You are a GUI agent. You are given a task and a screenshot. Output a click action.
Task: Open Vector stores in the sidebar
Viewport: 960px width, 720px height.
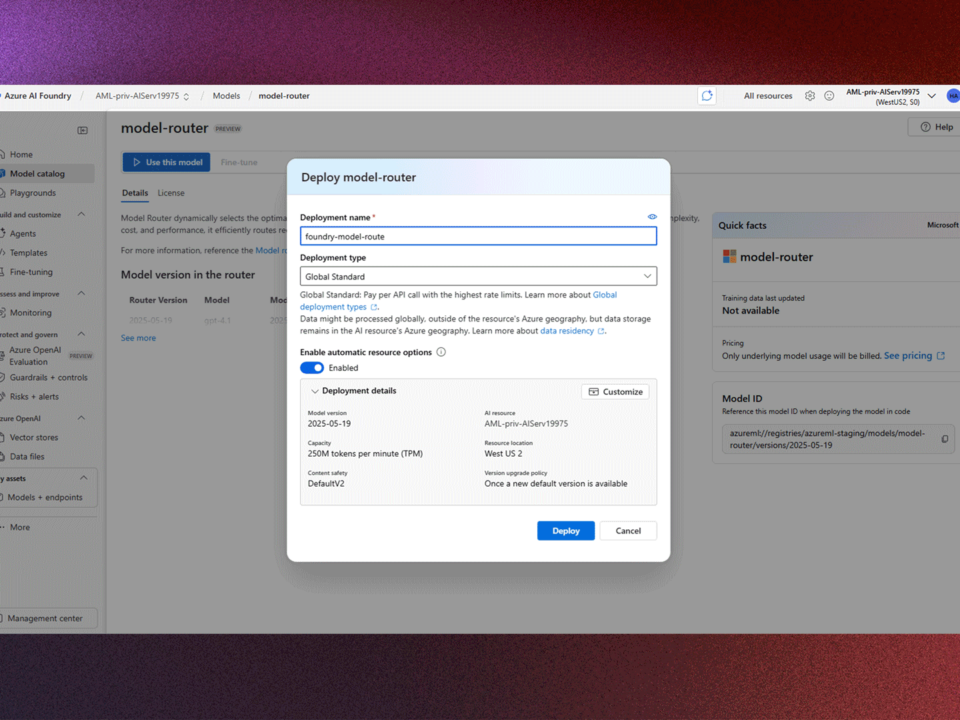click(x=34, y=438)
